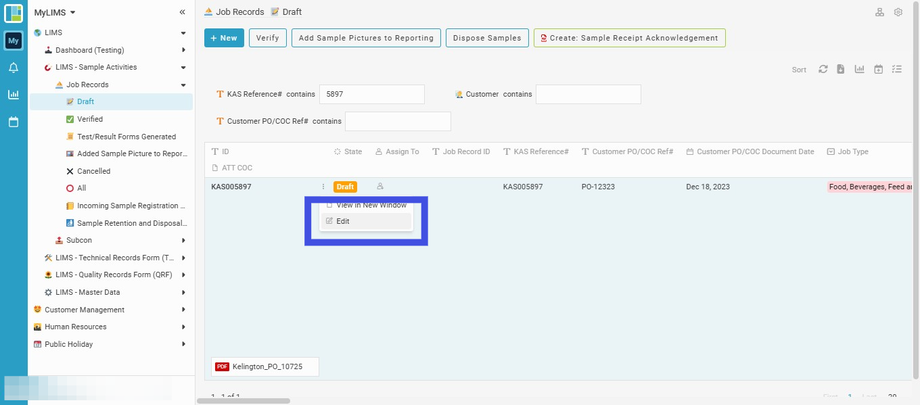The height and width of the screenshot is (405, 920).
Task: Click the checklist view icon in list toolbar
Action: [897, 69]
